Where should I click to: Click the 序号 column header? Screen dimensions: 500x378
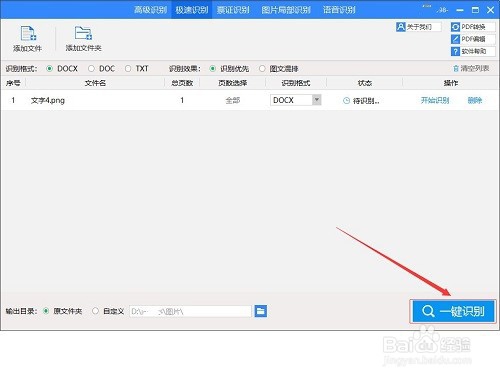pos(13,83)
